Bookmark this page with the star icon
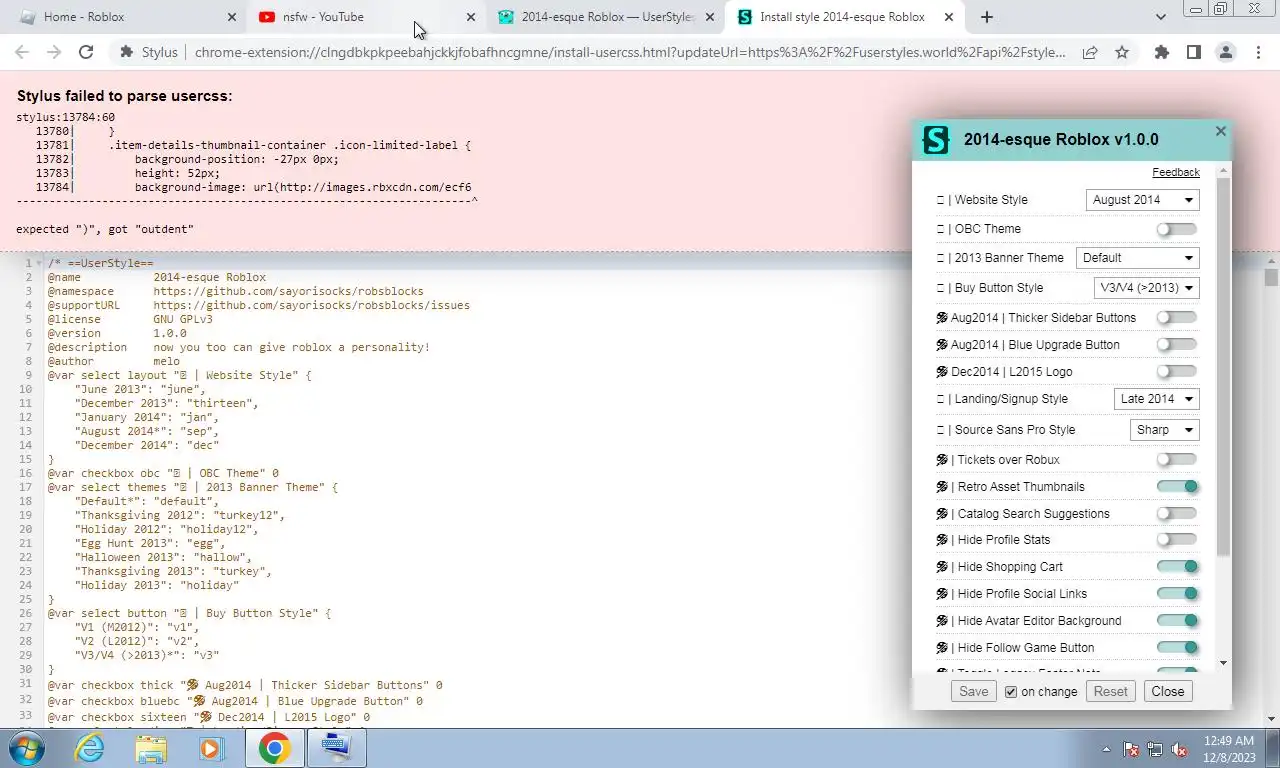The height and width of the screenshot is (768, 1280). point(1122,53)
